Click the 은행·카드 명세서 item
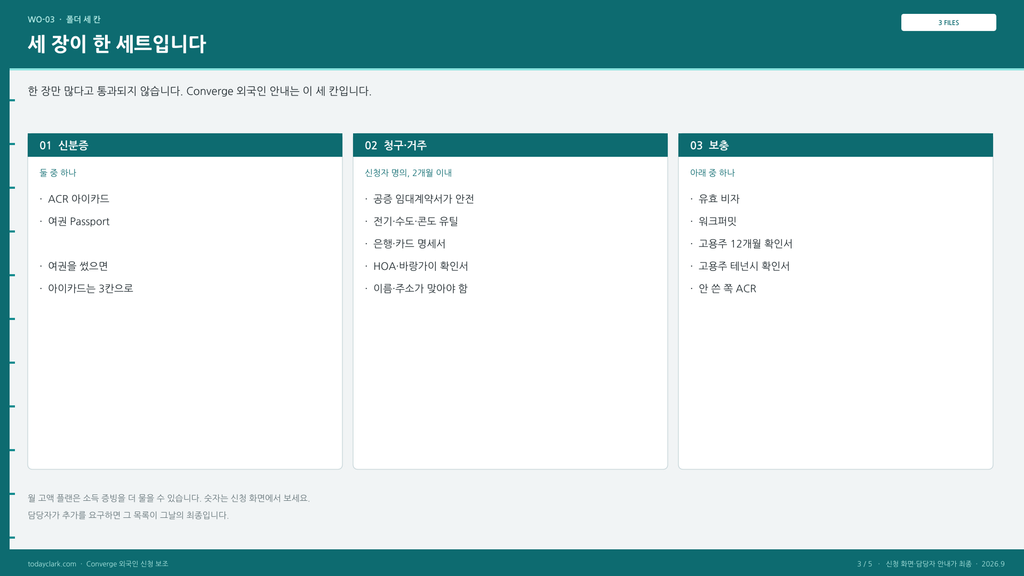This screenshot has height=576, width=1024. pyautogui.click(x=409, y=244)
